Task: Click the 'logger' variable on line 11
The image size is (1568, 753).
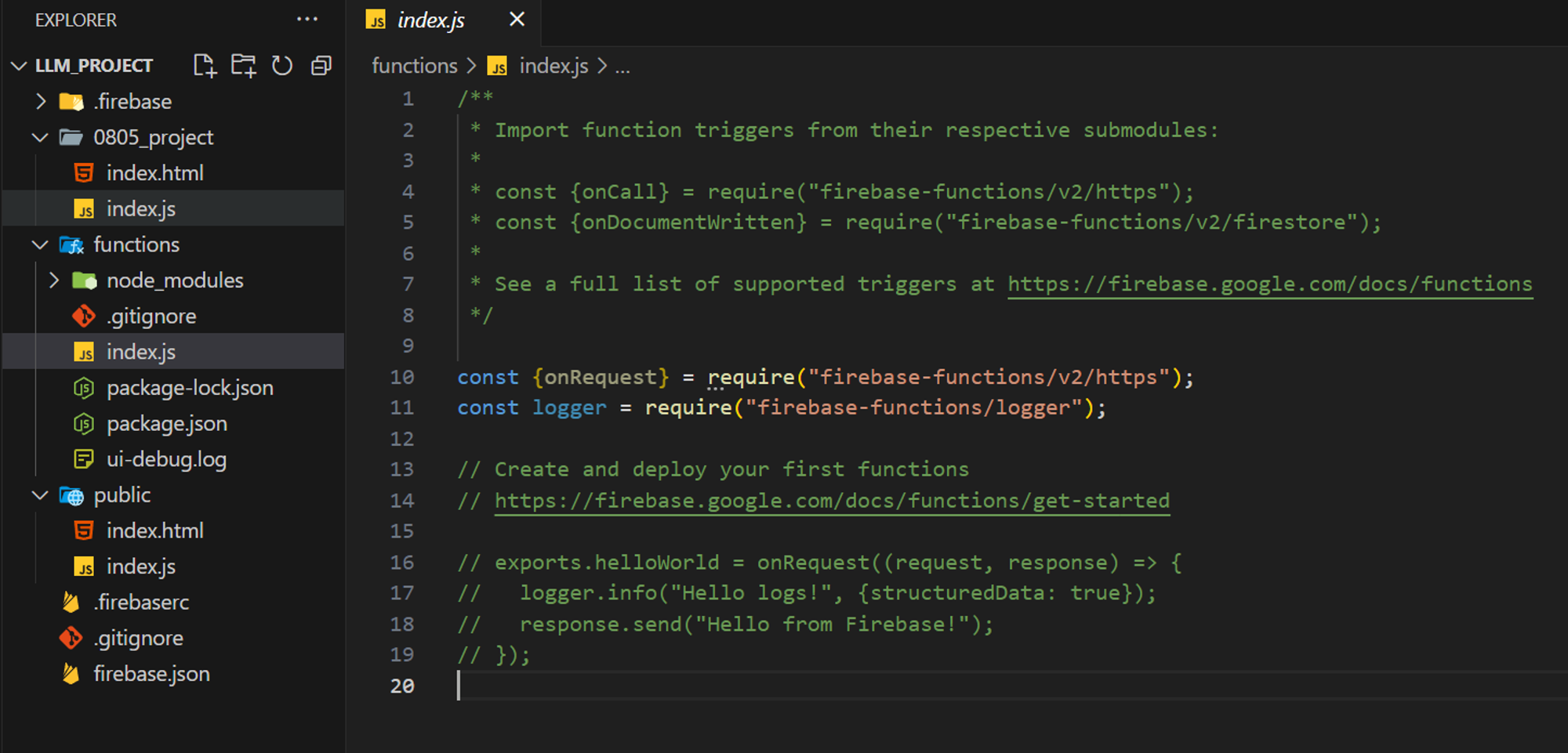Action: [569, 408]
